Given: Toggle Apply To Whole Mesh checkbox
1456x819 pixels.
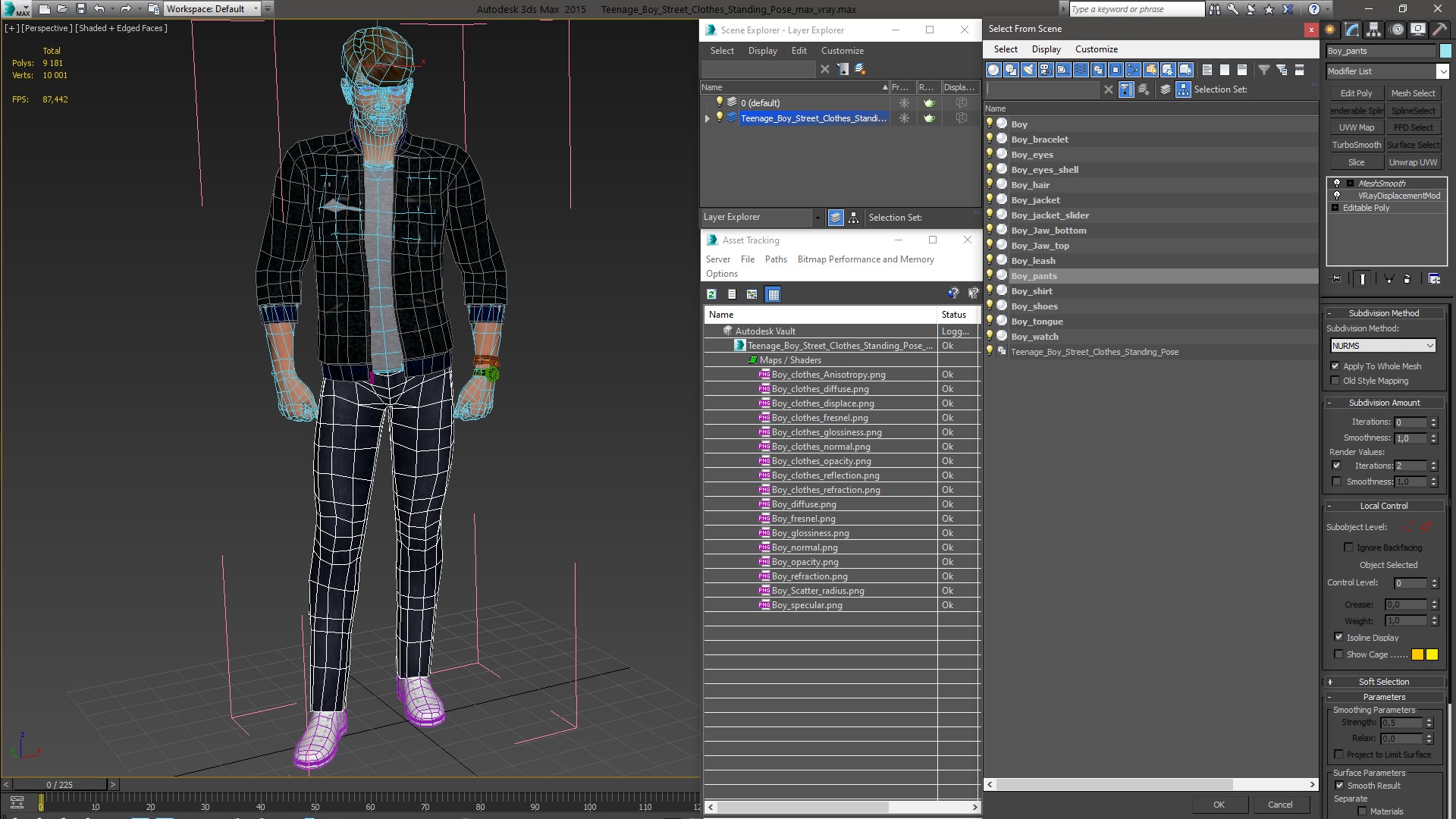Looking at the screenshot, I should pos(1336,365).
